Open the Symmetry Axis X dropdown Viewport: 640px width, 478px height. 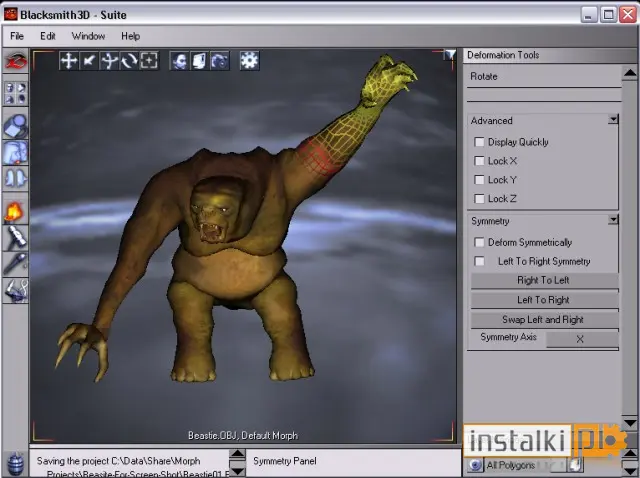582,339
